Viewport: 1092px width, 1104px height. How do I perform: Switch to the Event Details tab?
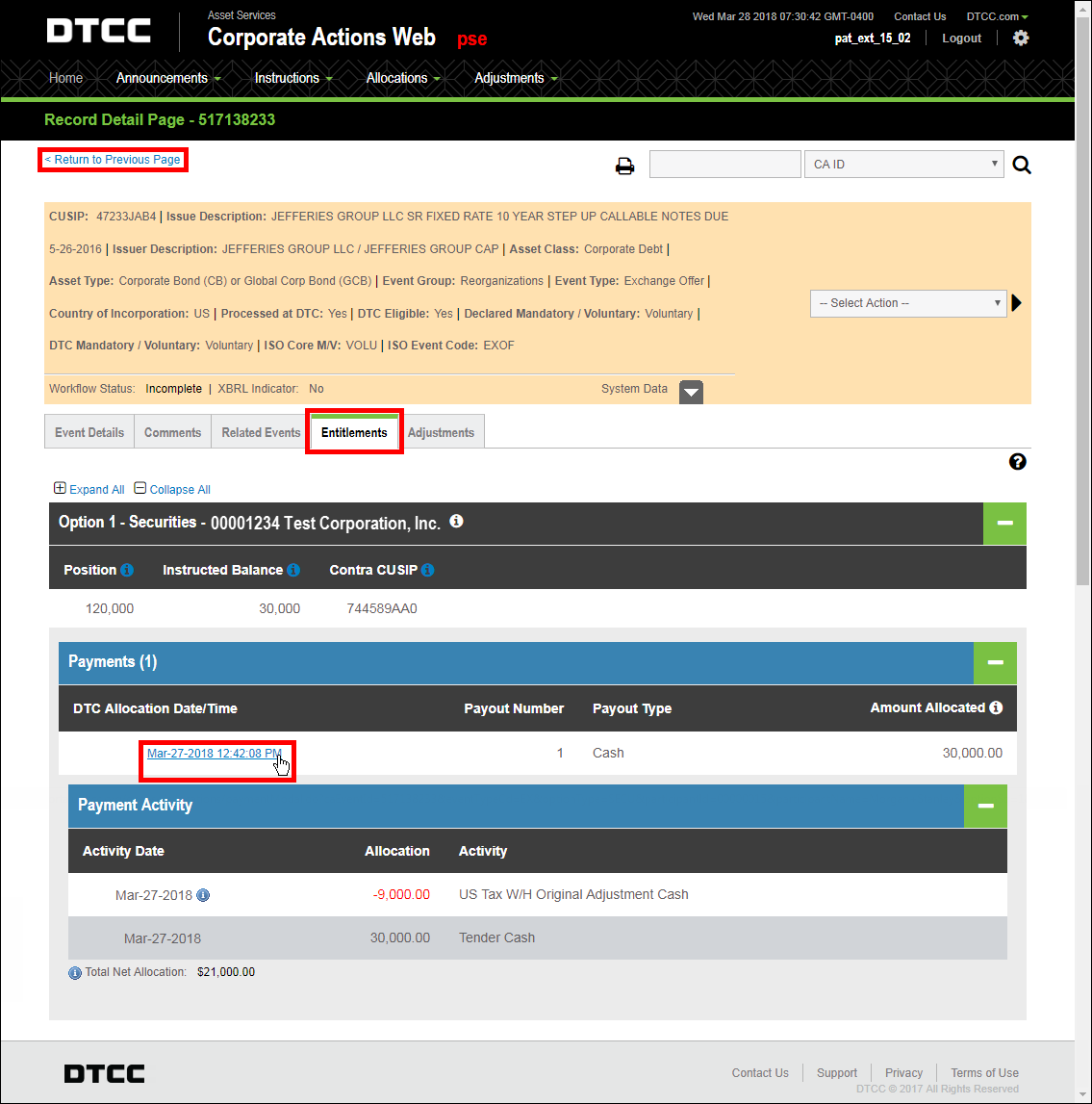tap(89, 432)
